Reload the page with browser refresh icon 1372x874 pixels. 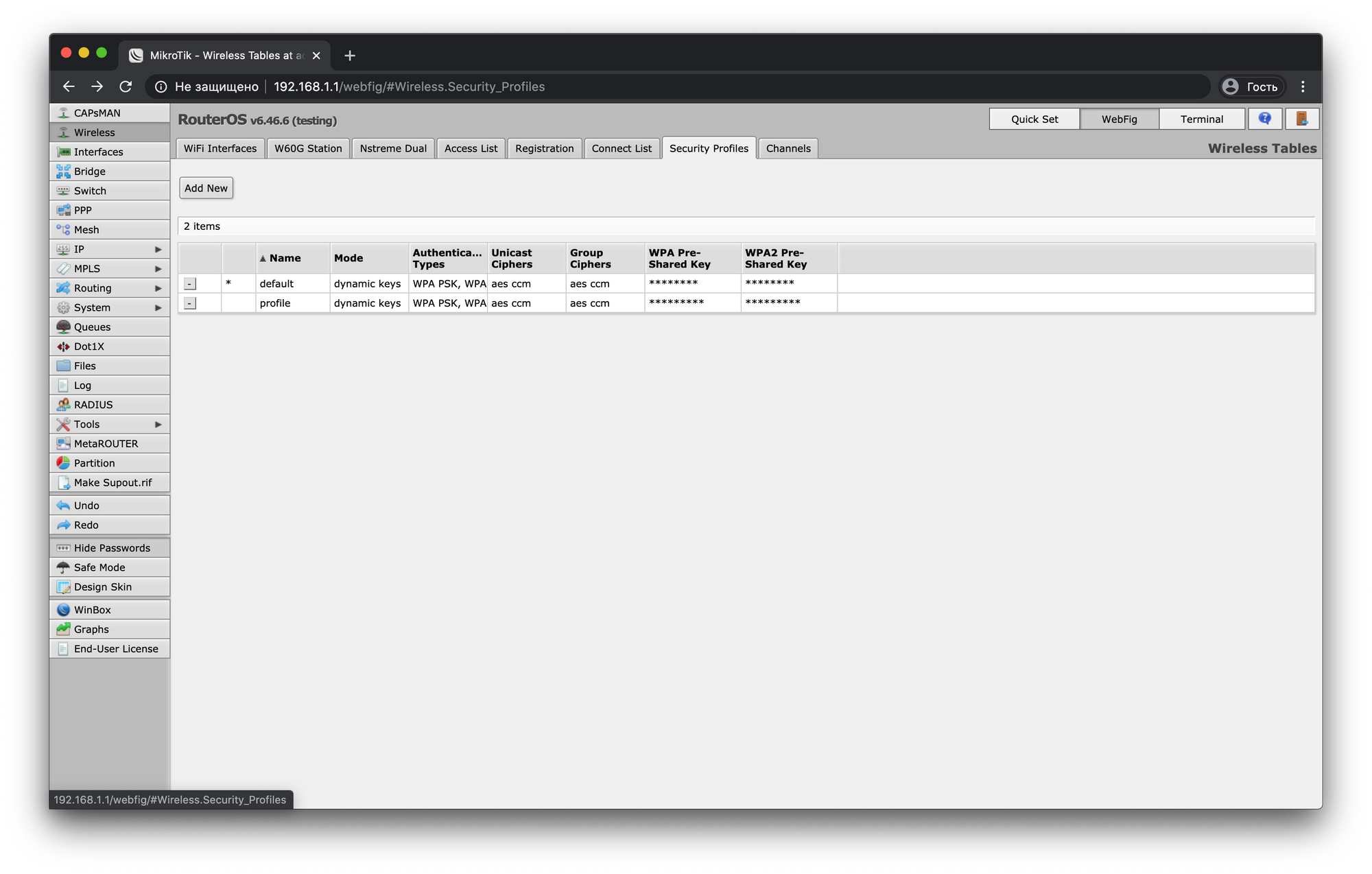[126, 86]
